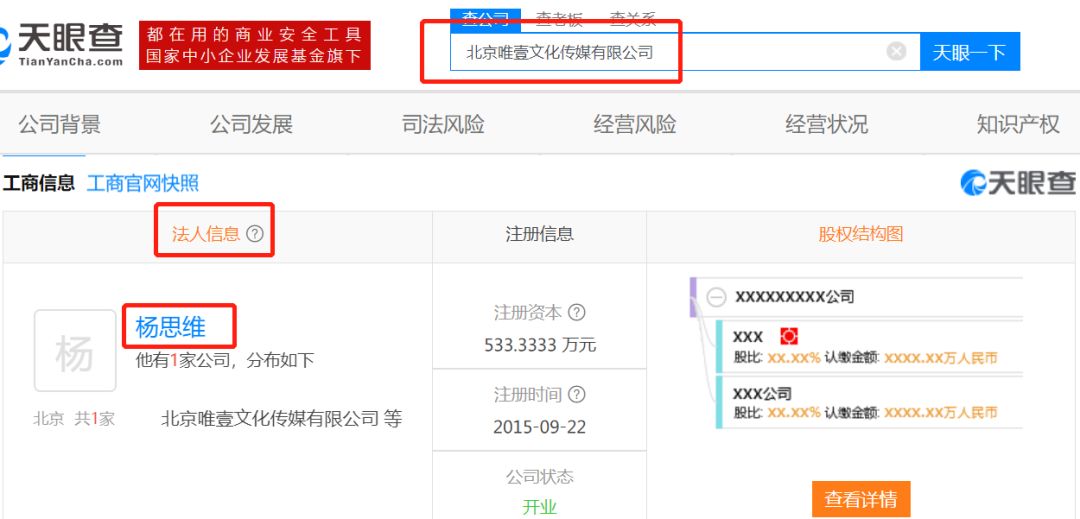Click the 北京 共1家 region label
The image size is (1080, 519).
tap(74, 419)
